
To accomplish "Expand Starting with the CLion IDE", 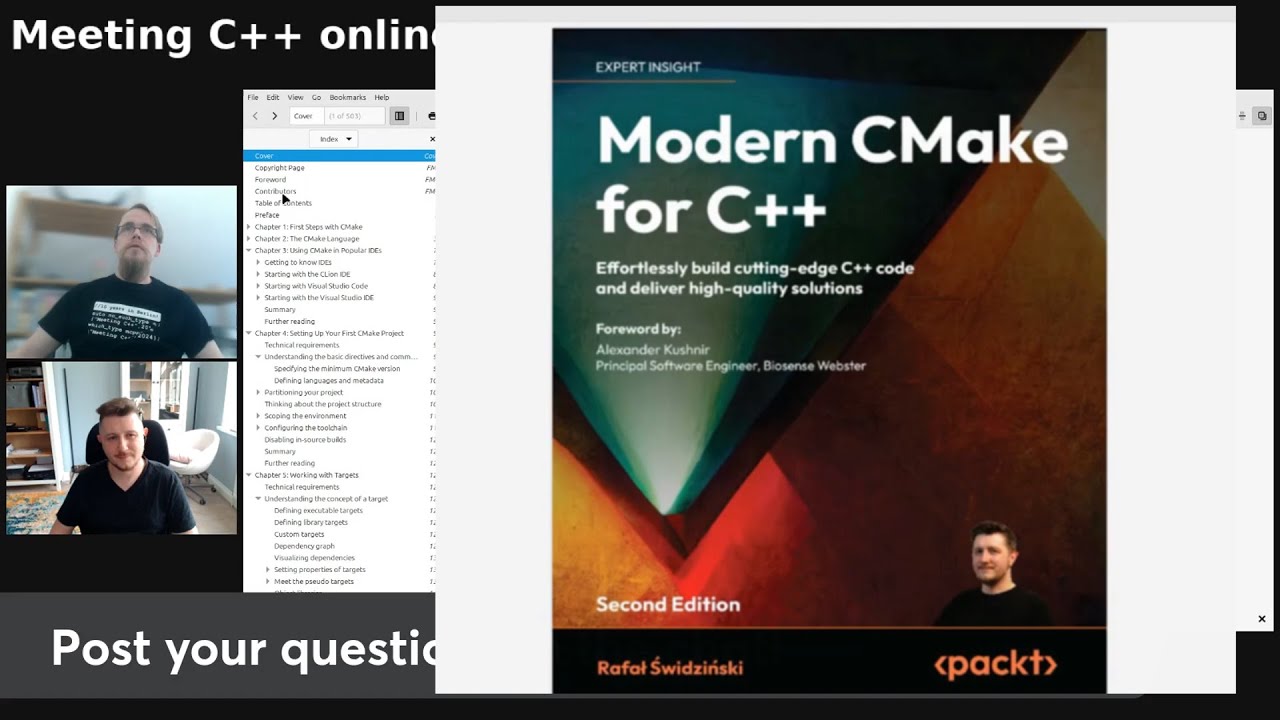I will (x=258, y=274).
